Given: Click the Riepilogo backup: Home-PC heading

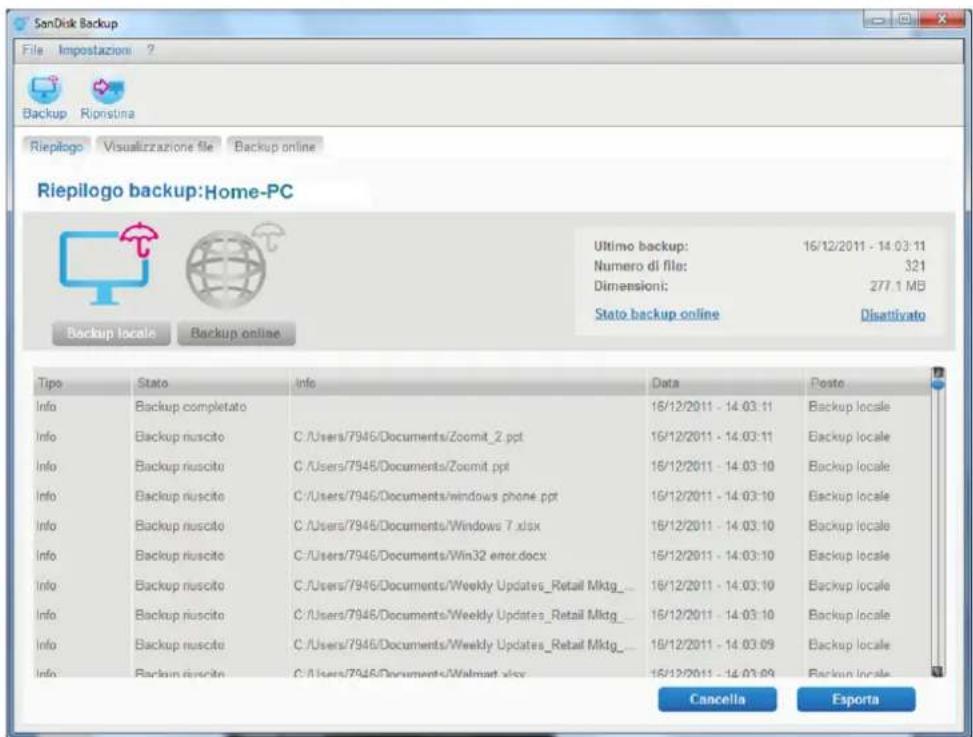Looking at the screenshot, I should [165, 191].
